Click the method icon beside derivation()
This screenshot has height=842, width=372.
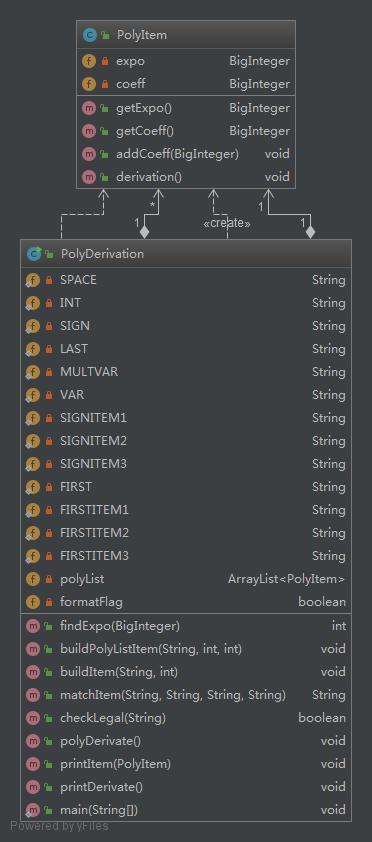(89, 177)
